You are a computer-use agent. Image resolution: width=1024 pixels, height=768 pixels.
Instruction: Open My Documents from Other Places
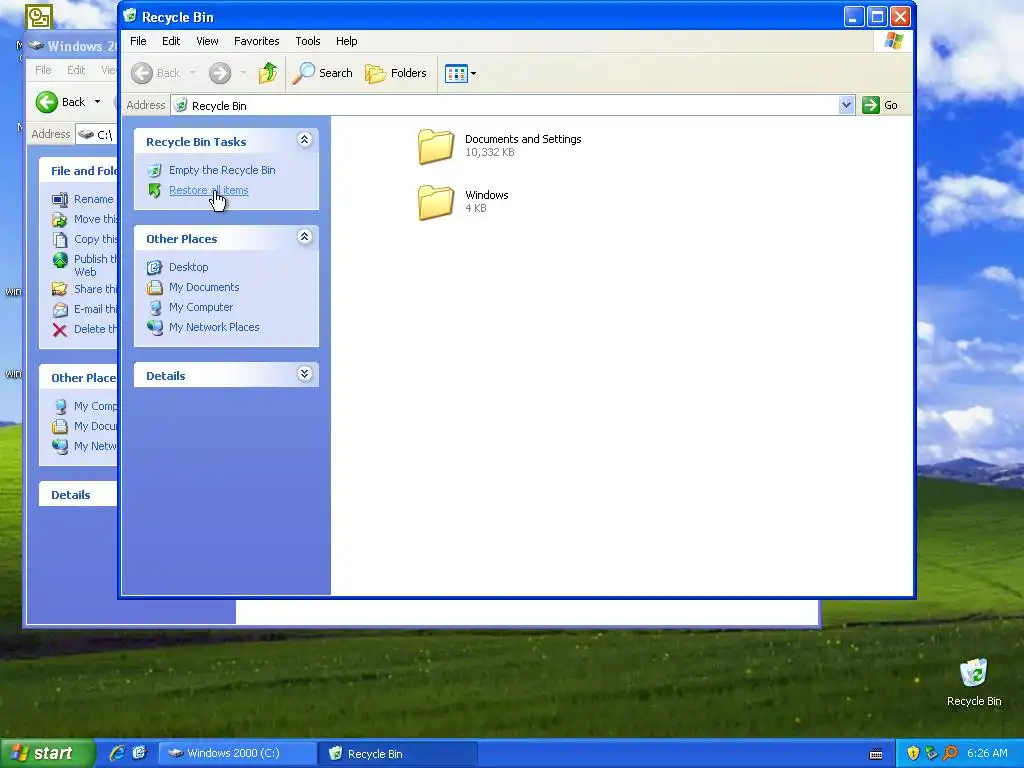[204, 287]
